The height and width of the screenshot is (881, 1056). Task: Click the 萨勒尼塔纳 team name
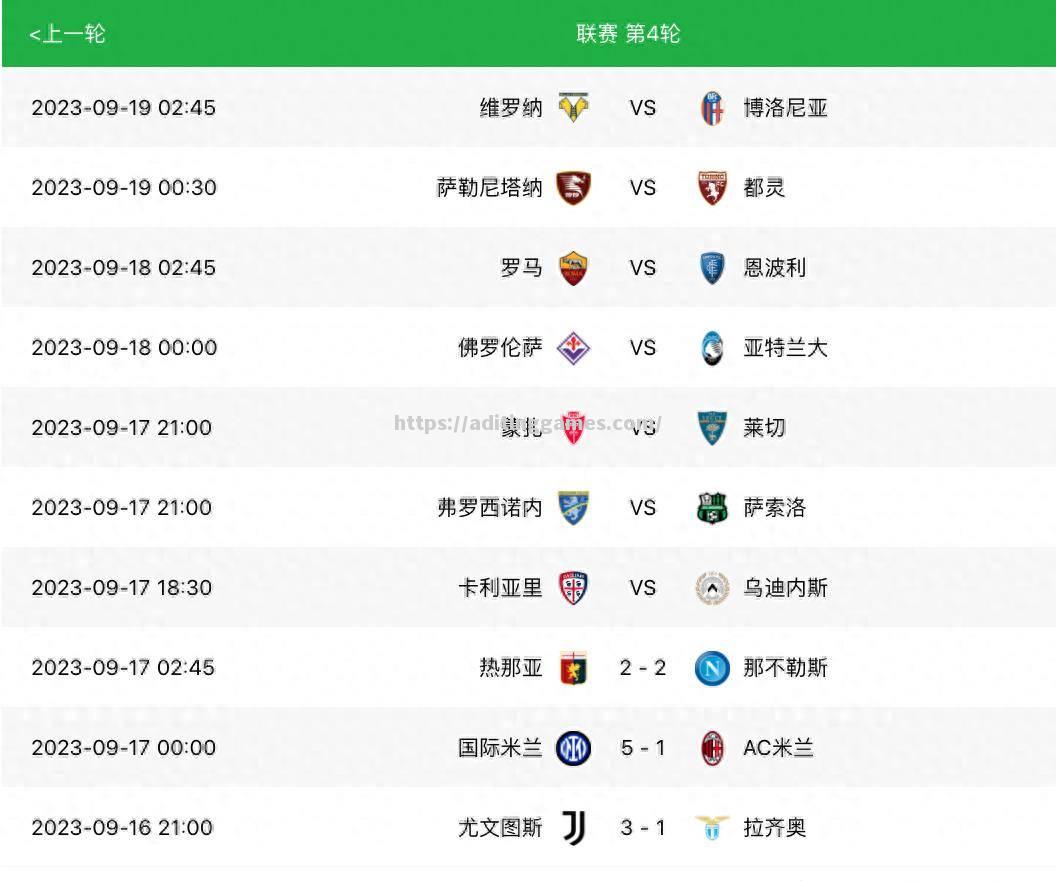[x=490, y=187]
